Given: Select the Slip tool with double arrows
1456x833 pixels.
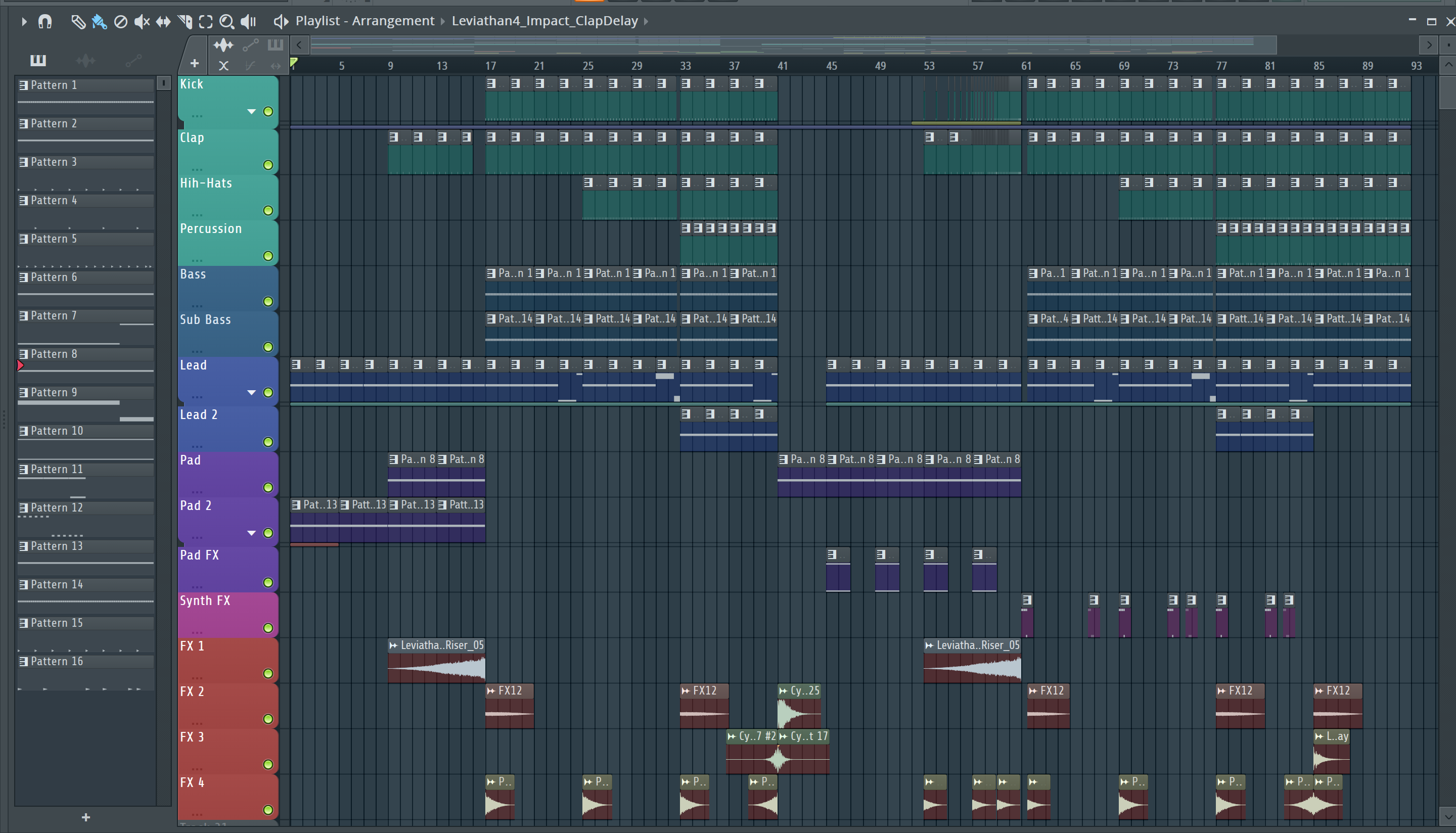Looking at the screenshot, I should coord(164,22).
